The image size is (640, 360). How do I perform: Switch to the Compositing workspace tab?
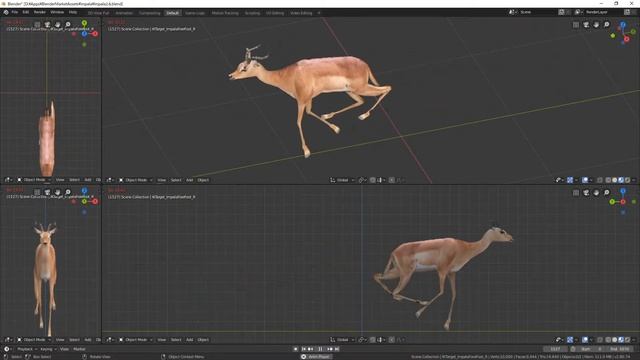click(149, 13)
